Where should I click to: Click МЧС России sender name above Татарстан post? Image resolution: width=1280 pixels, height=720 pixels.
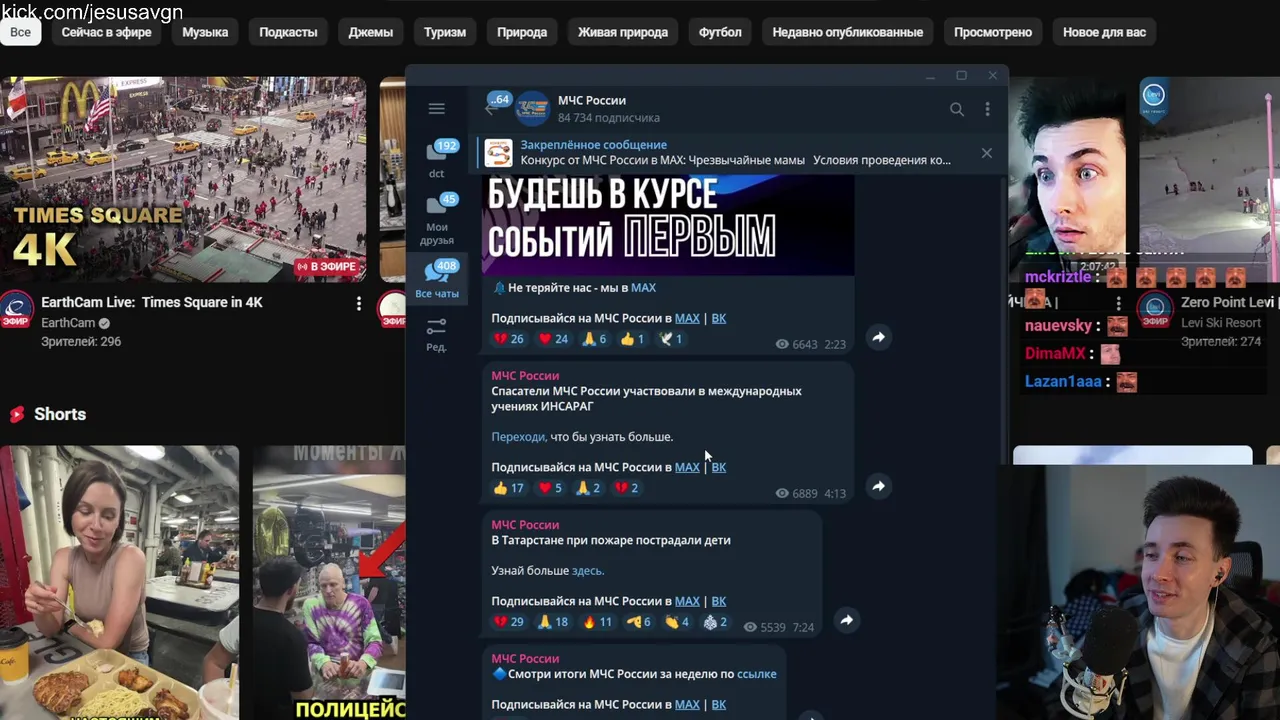point(525,525)
